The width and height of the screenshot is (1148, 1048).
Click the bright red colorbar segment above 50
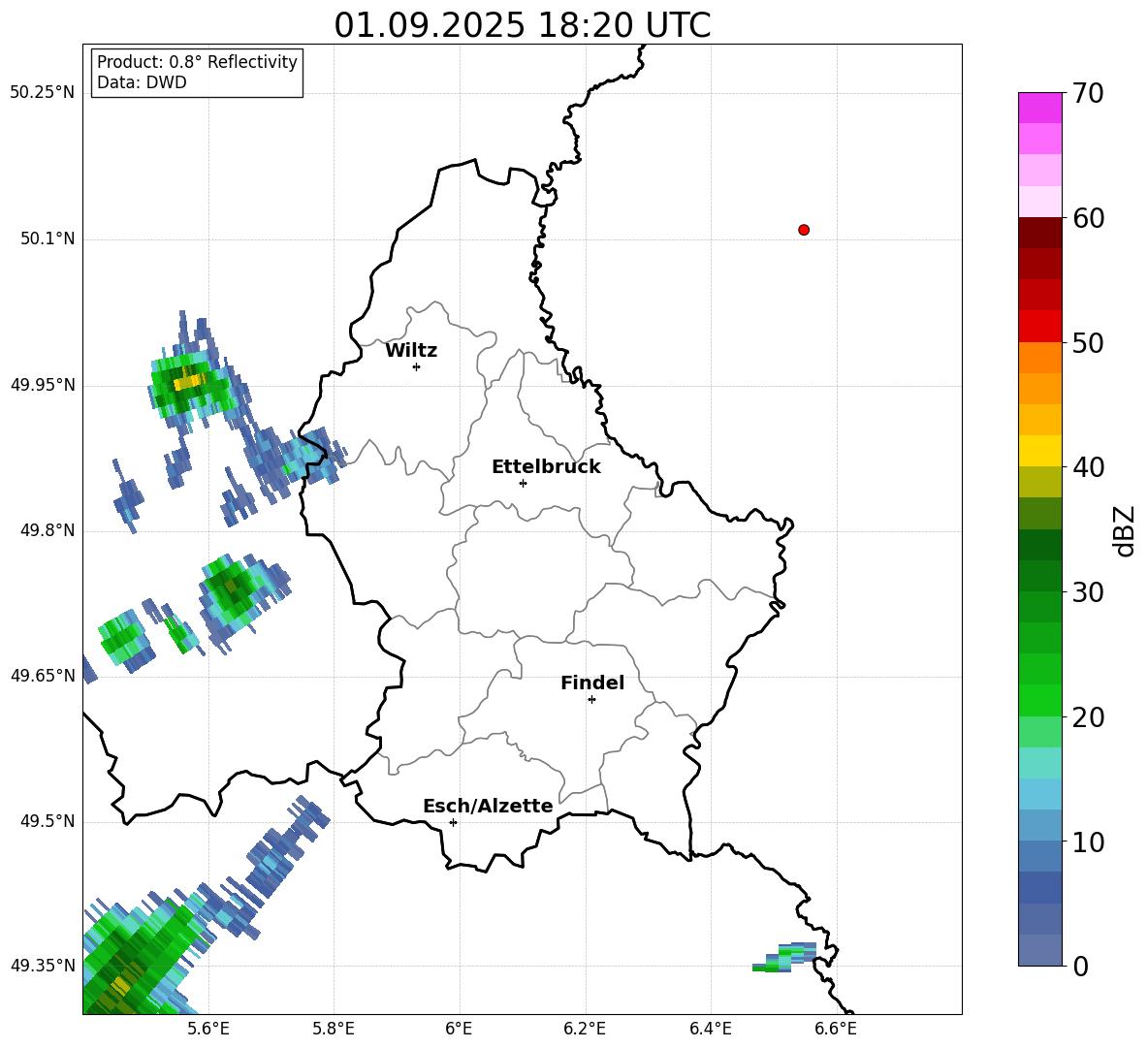pyautogui.click(x=1039, y=327)
